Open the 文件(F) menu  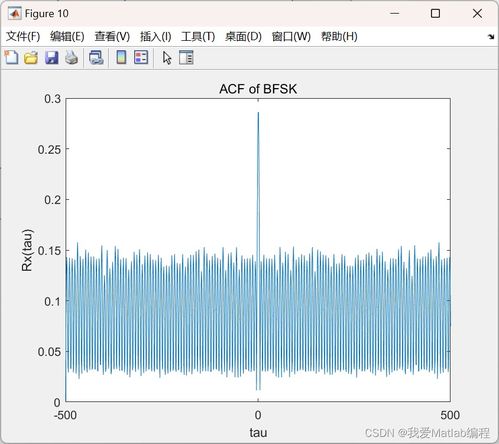tap(23, 36)
